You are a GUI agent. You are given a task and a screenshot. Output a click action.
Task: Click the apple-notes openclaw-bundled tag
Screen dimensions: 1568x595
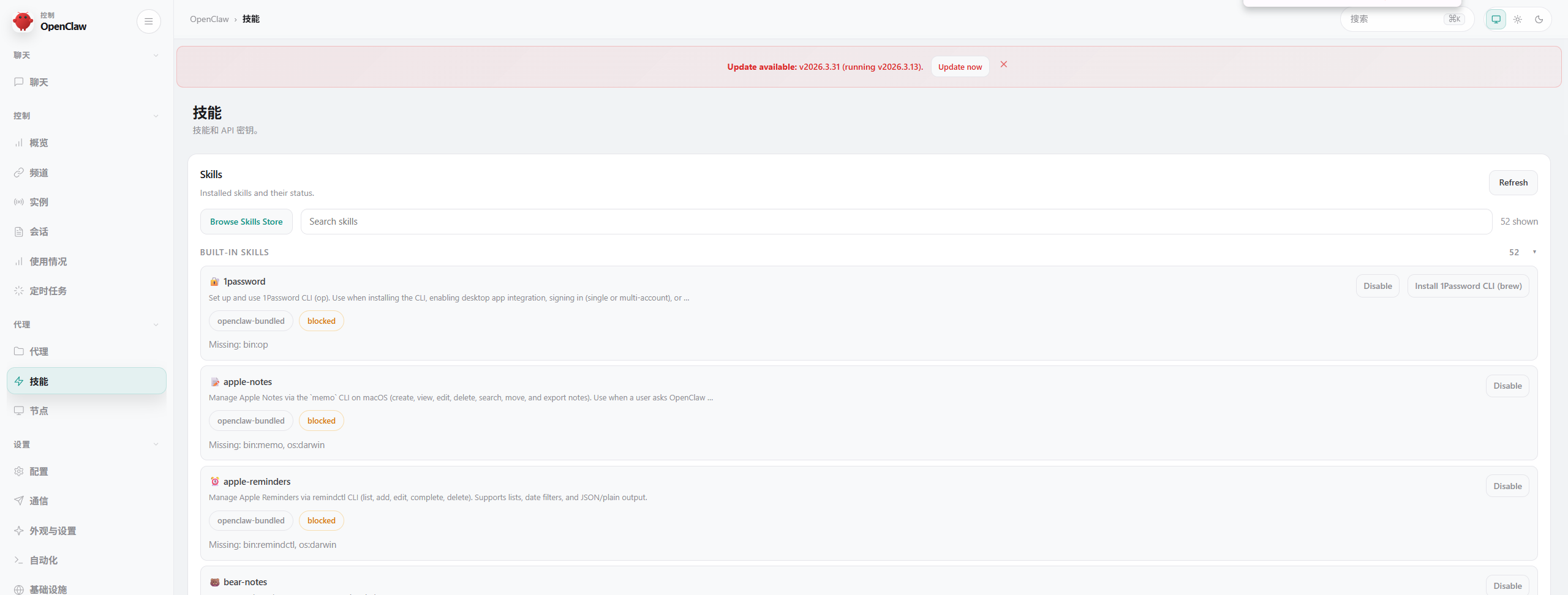click(x=251, y=421)
